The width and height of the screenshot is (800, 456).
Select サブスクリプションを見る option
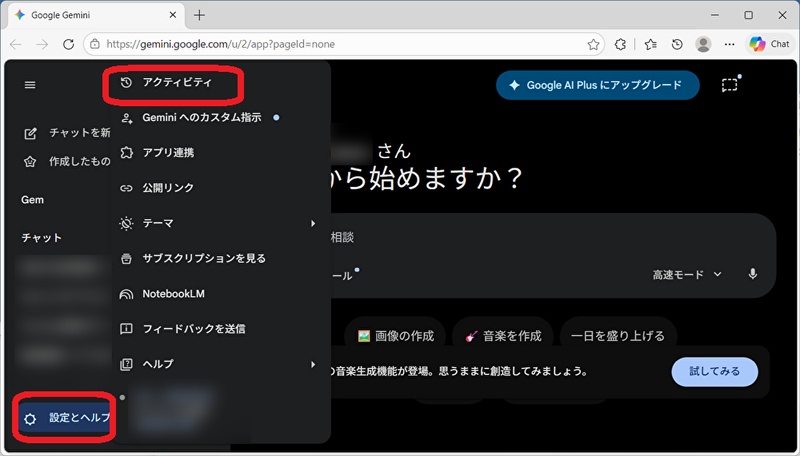click(x=221, y=259)
